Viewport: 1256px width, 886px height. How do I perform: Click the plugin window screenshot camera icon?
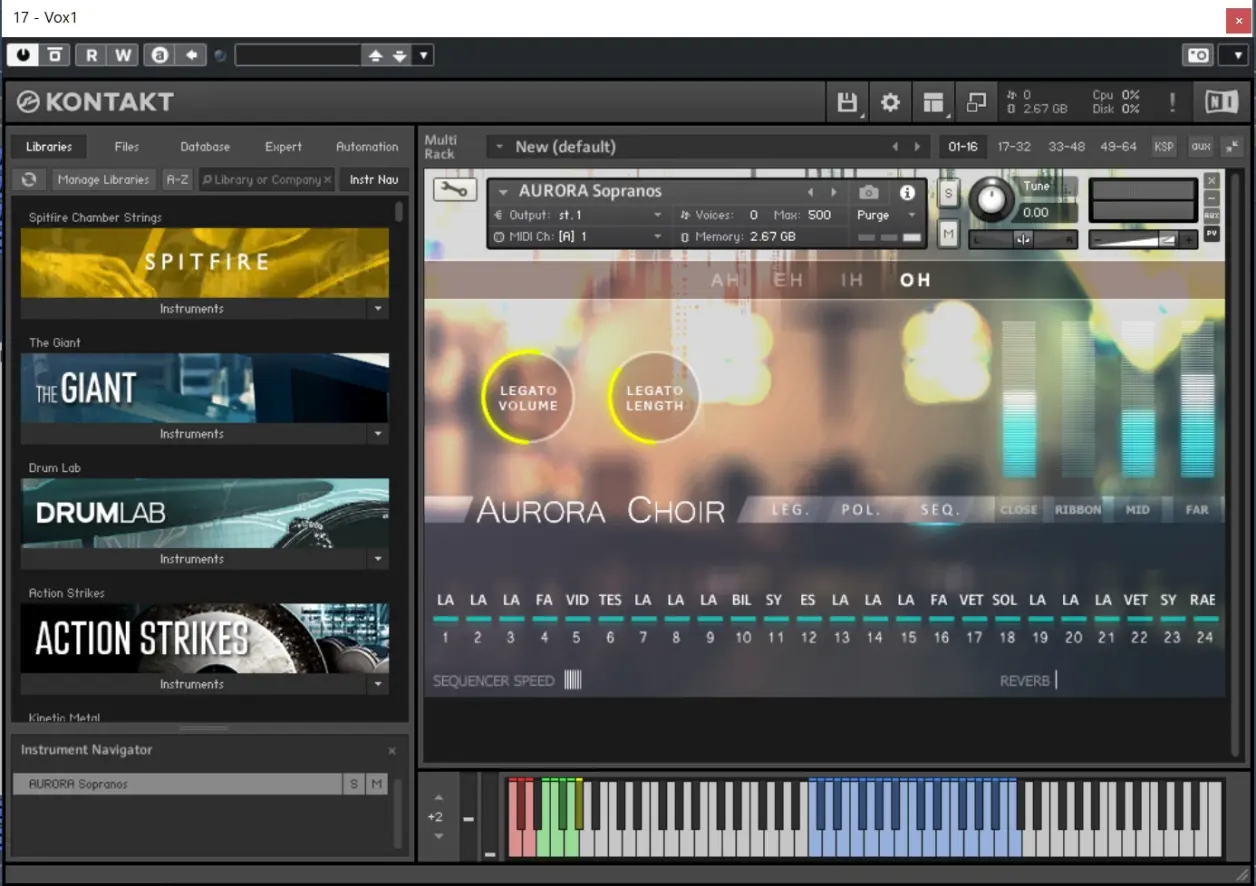click(1198, 56)
